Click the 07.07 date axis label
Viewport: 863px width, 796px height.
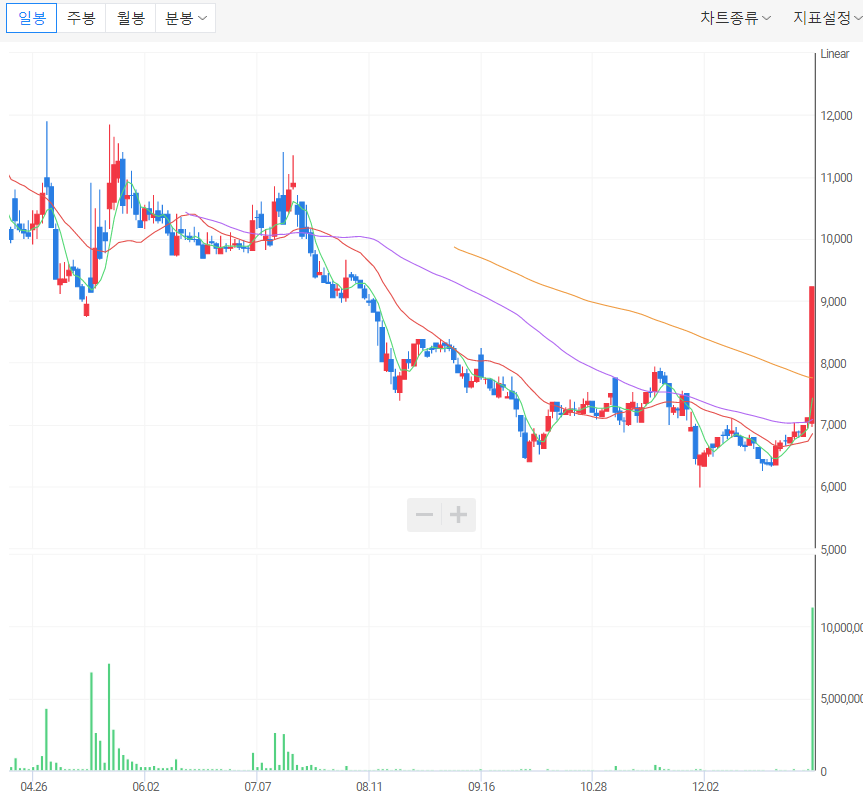coord(258,787)
